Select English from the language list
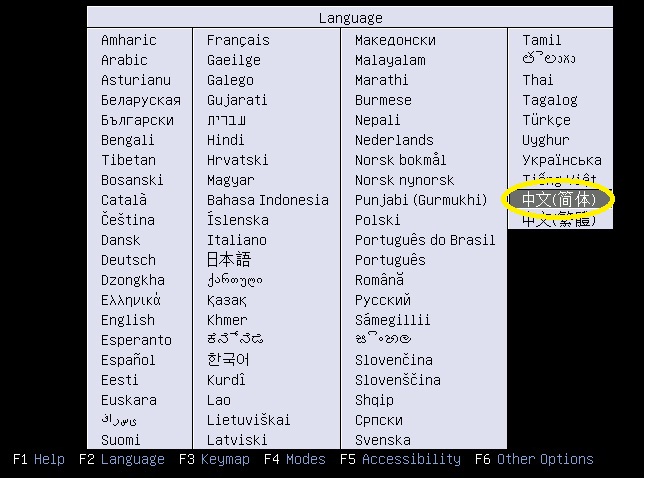This screenshot has height=479, width=645. [128, 320]
